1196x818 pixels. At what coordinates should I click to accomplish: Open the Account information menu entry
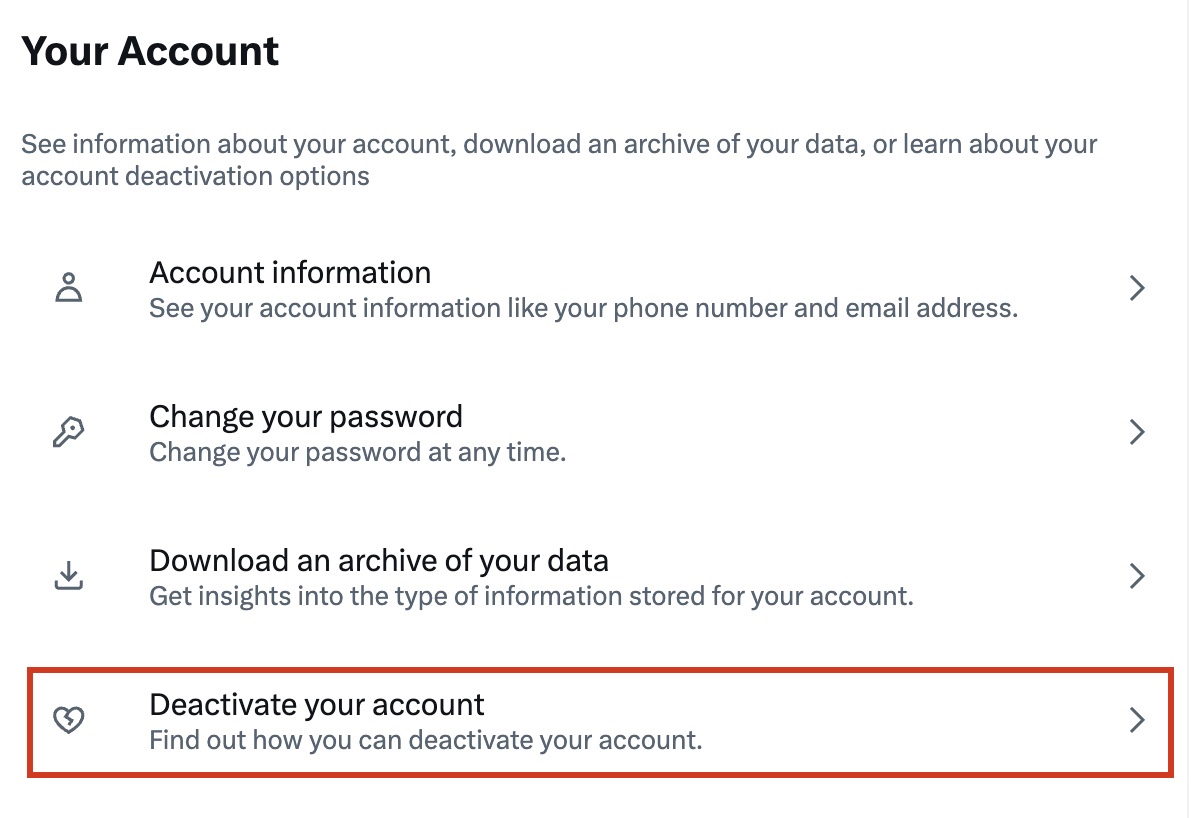pyautogui.click(x=290, y=273)
